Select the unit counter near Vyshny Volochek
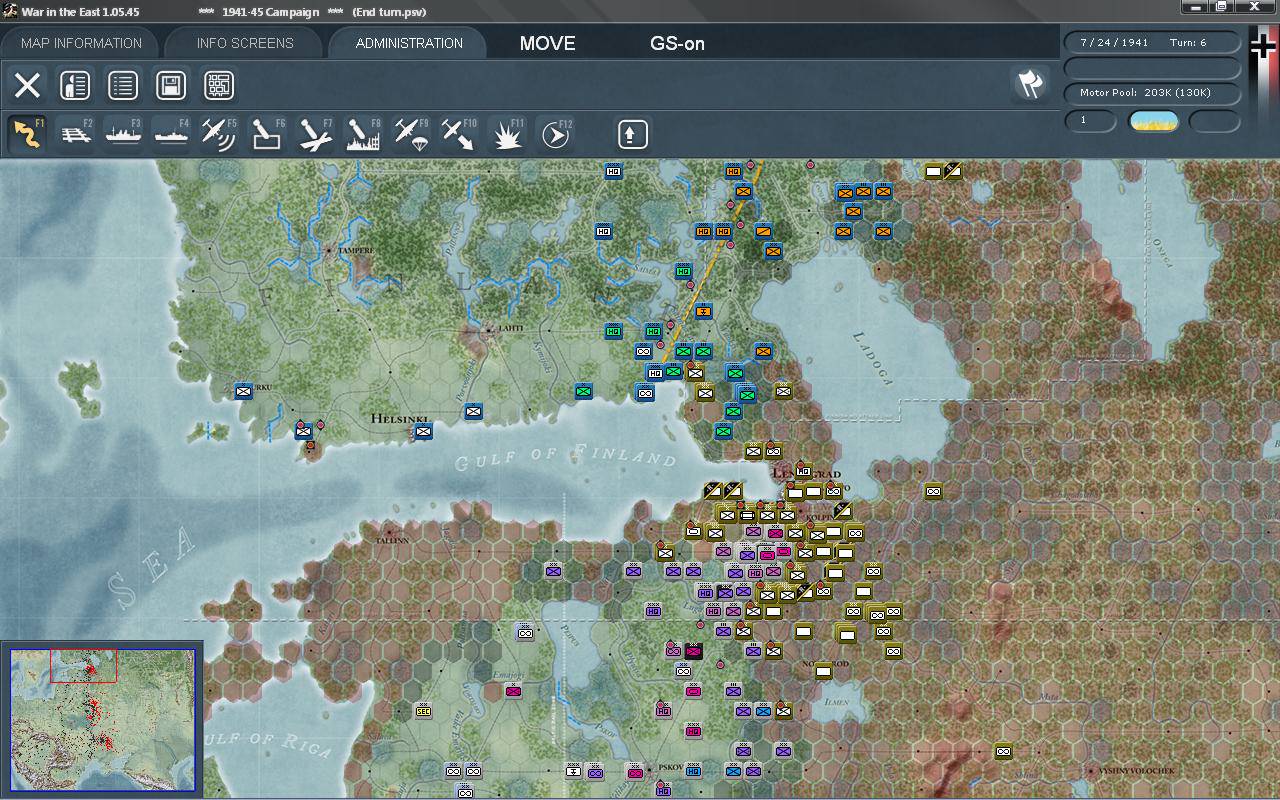 [x=1003, y=751]
